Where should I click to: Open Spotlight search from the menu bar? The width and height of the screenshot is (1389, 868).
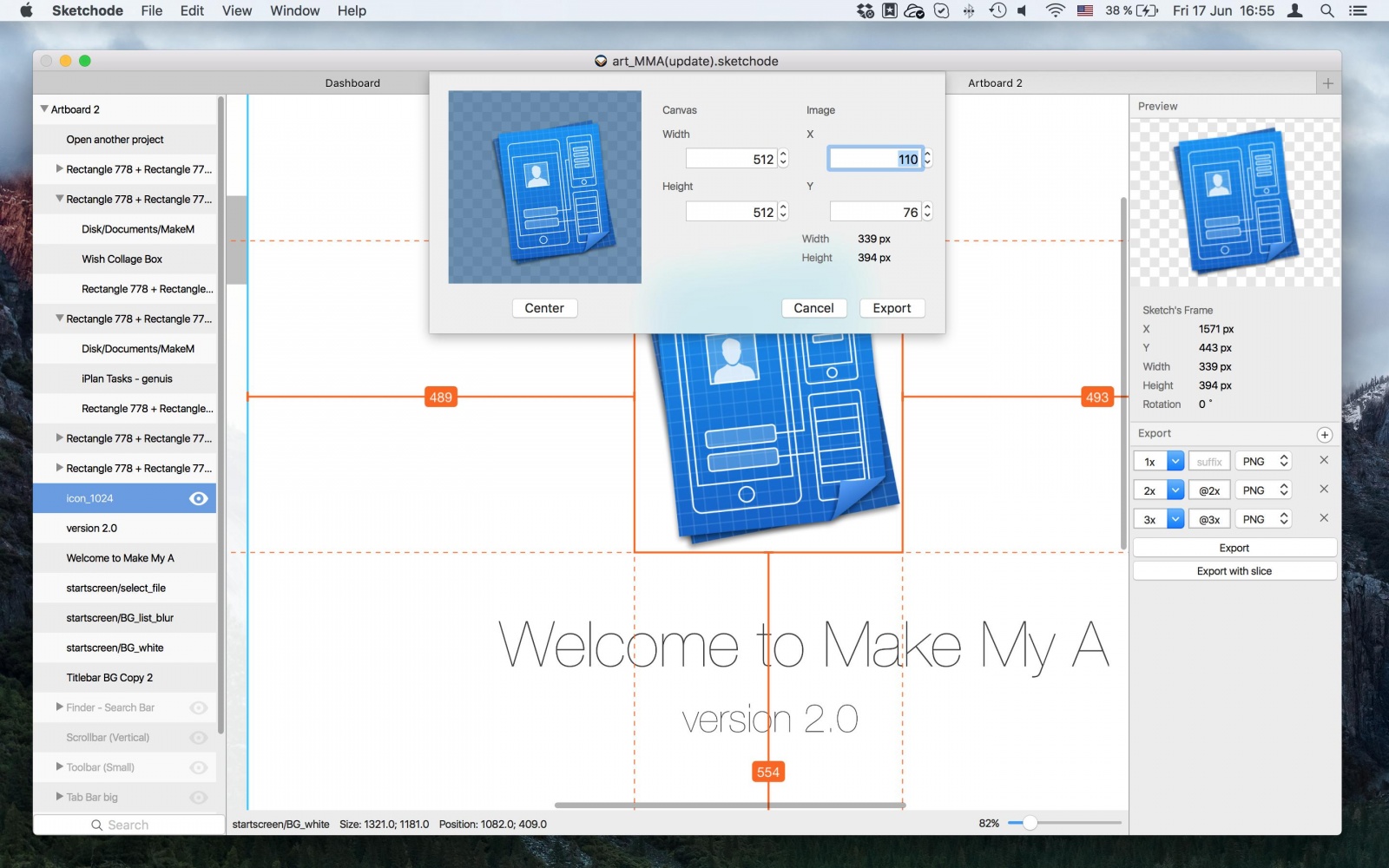pyautogui.click(x=1327, y=10)
